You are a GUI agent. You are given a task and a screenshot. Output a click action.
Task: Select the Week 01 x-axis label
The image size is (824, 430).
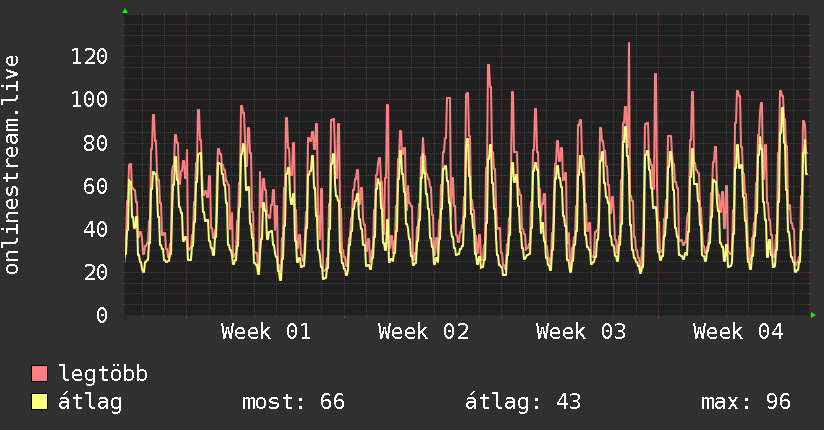point(266,331)
